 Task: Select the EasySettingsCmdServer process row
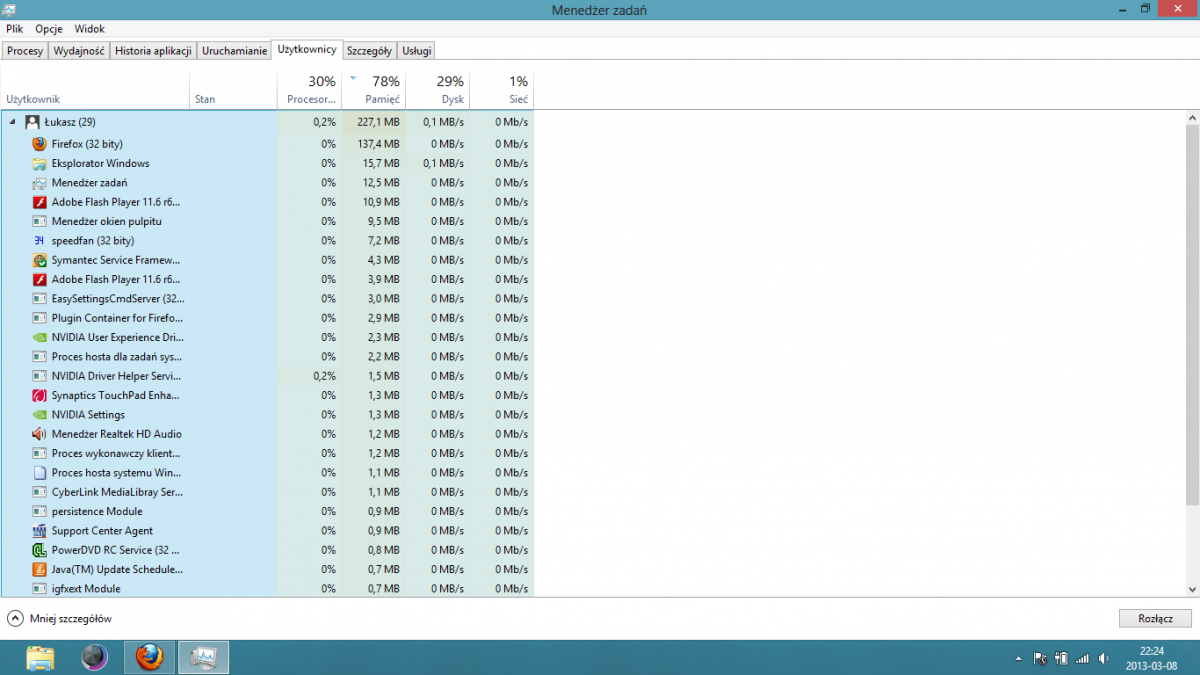click(267, 299)
